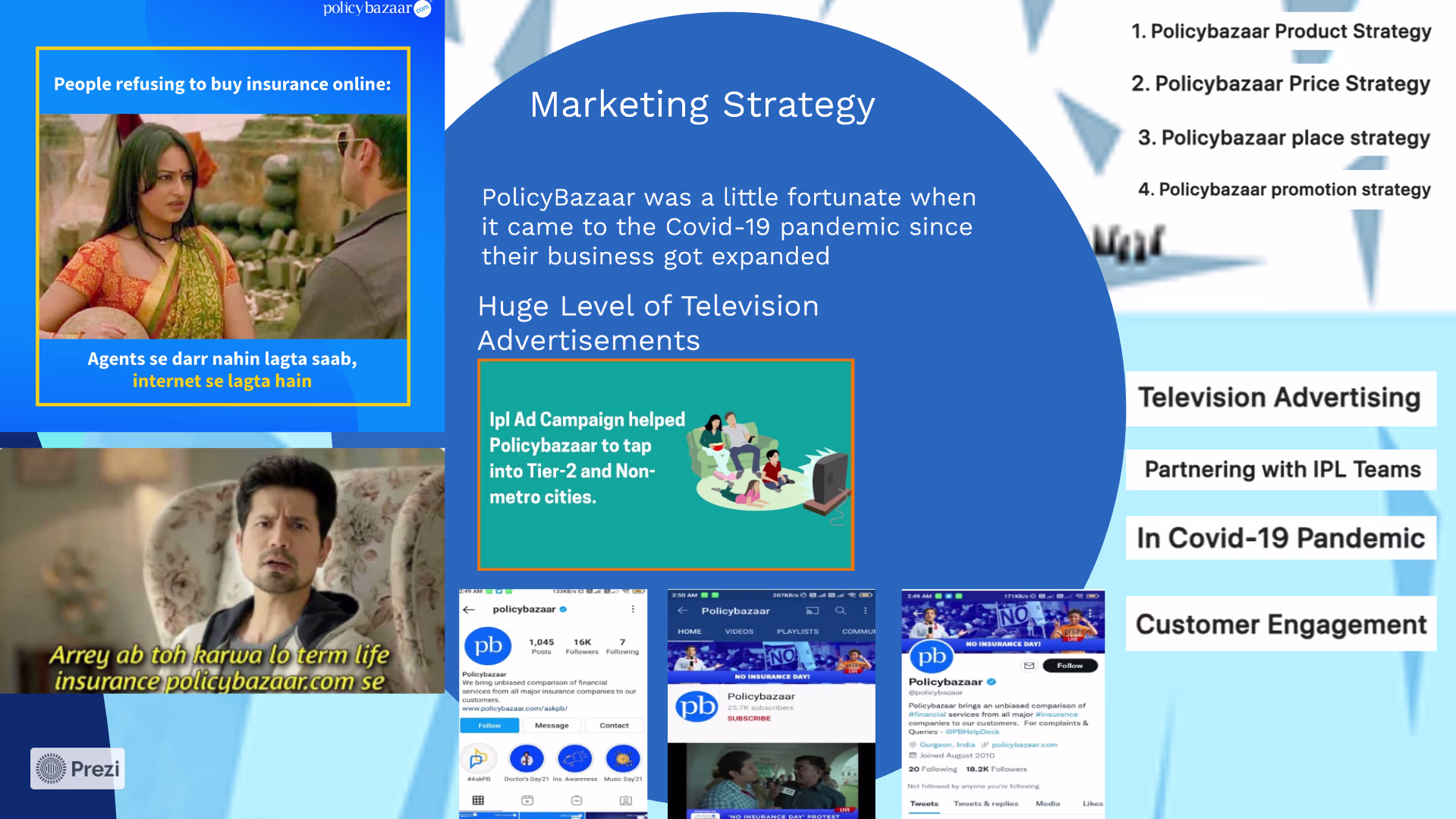Switch to the YouTube HOME tab

[x=690, y=632]
